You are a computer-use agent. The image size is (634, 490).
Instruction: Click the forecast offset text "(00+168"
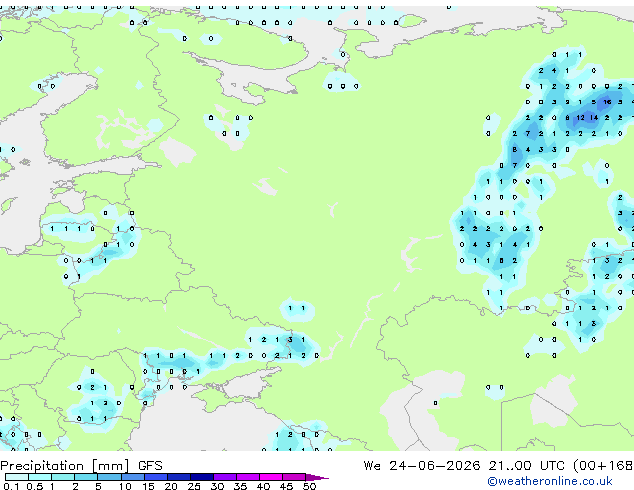point(602,466)
